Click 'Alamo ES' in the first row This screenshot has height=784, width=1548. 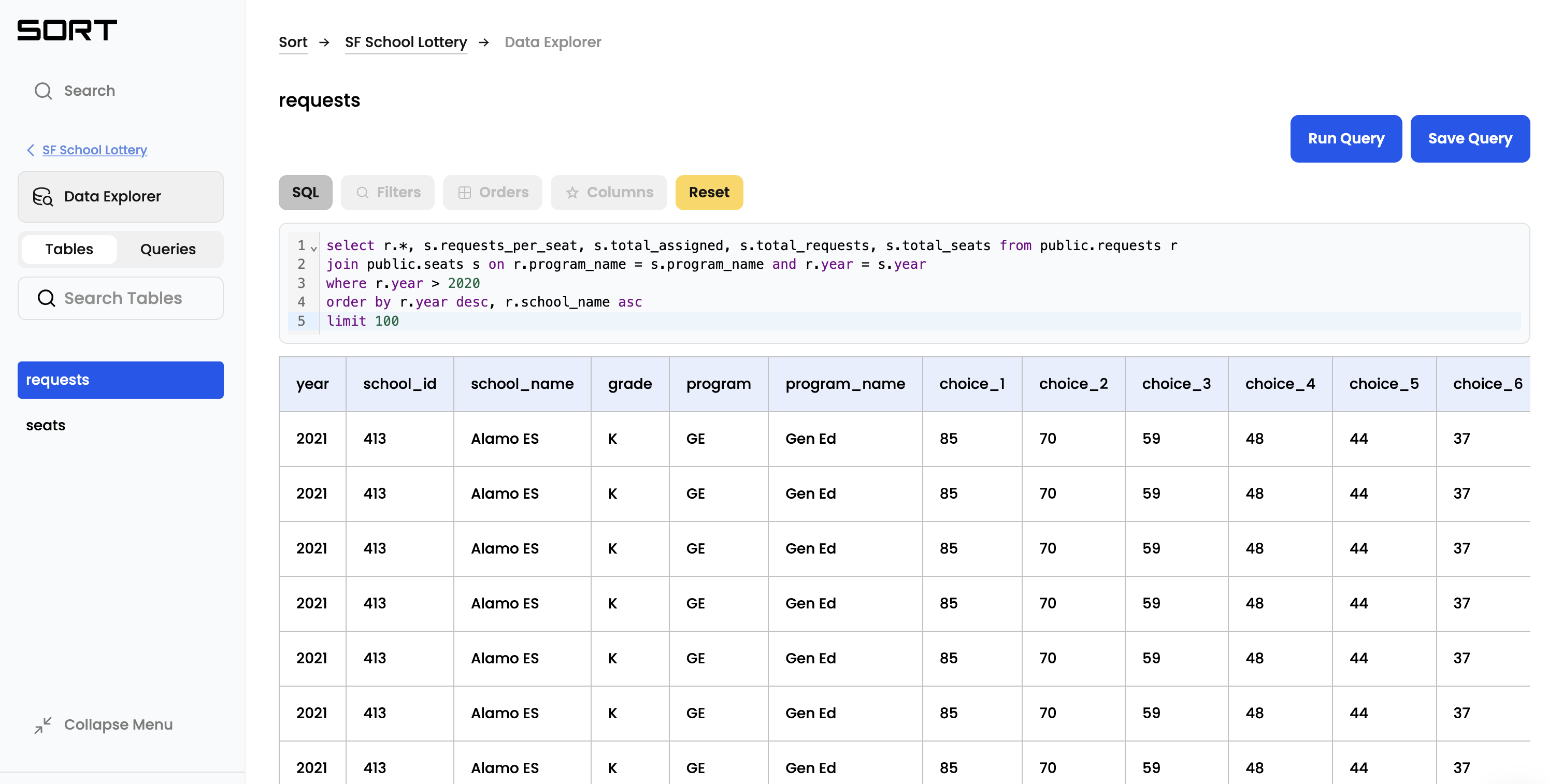(x=505, y=439)
